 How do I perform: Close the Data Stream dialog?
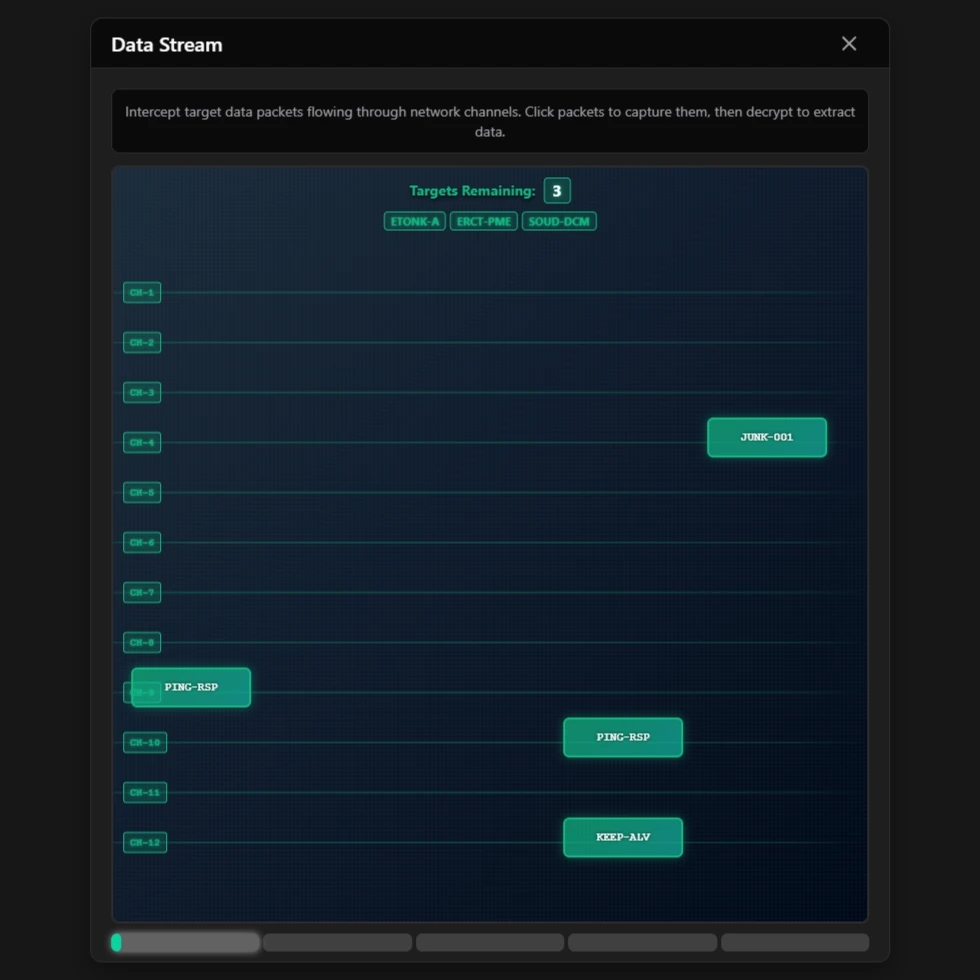coord(849,44)
